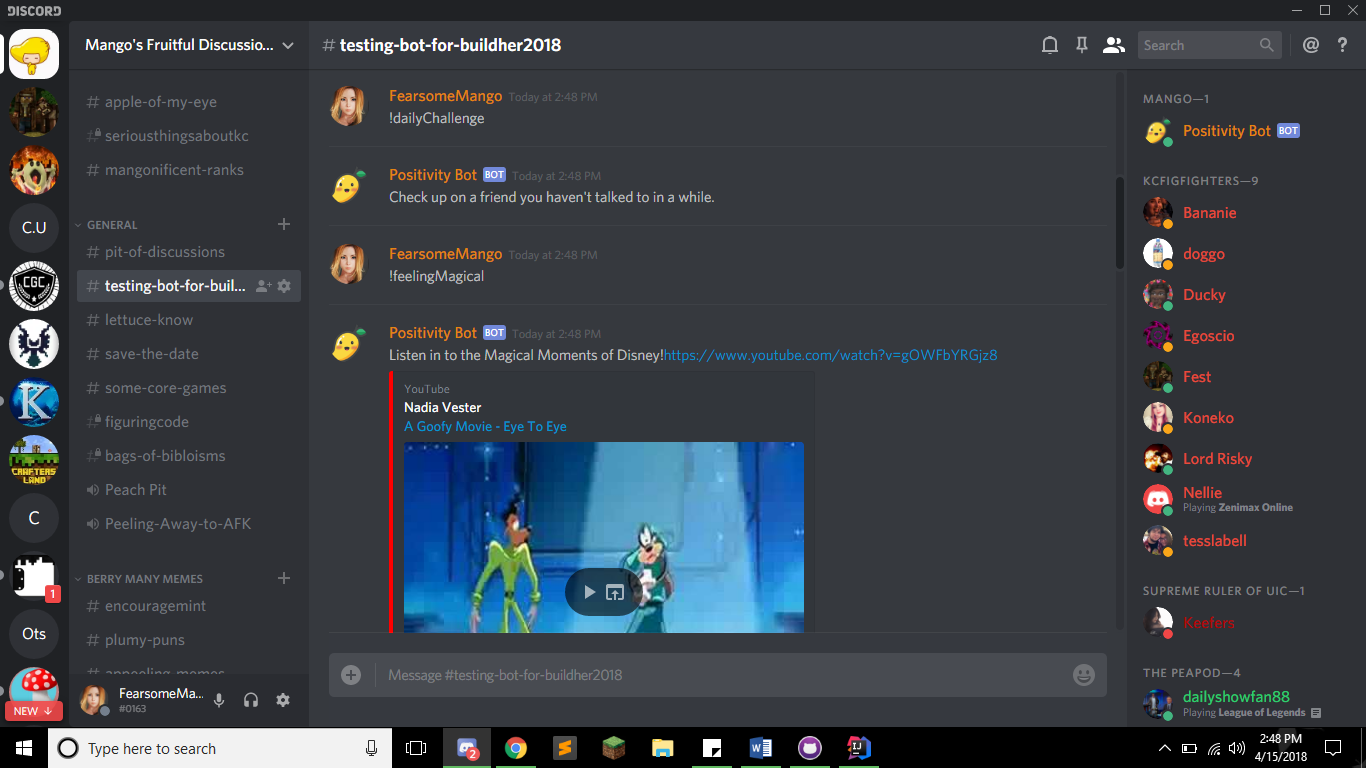Attach file with plus button
The height and width of the screenshot is (768, 1366).
351,675
